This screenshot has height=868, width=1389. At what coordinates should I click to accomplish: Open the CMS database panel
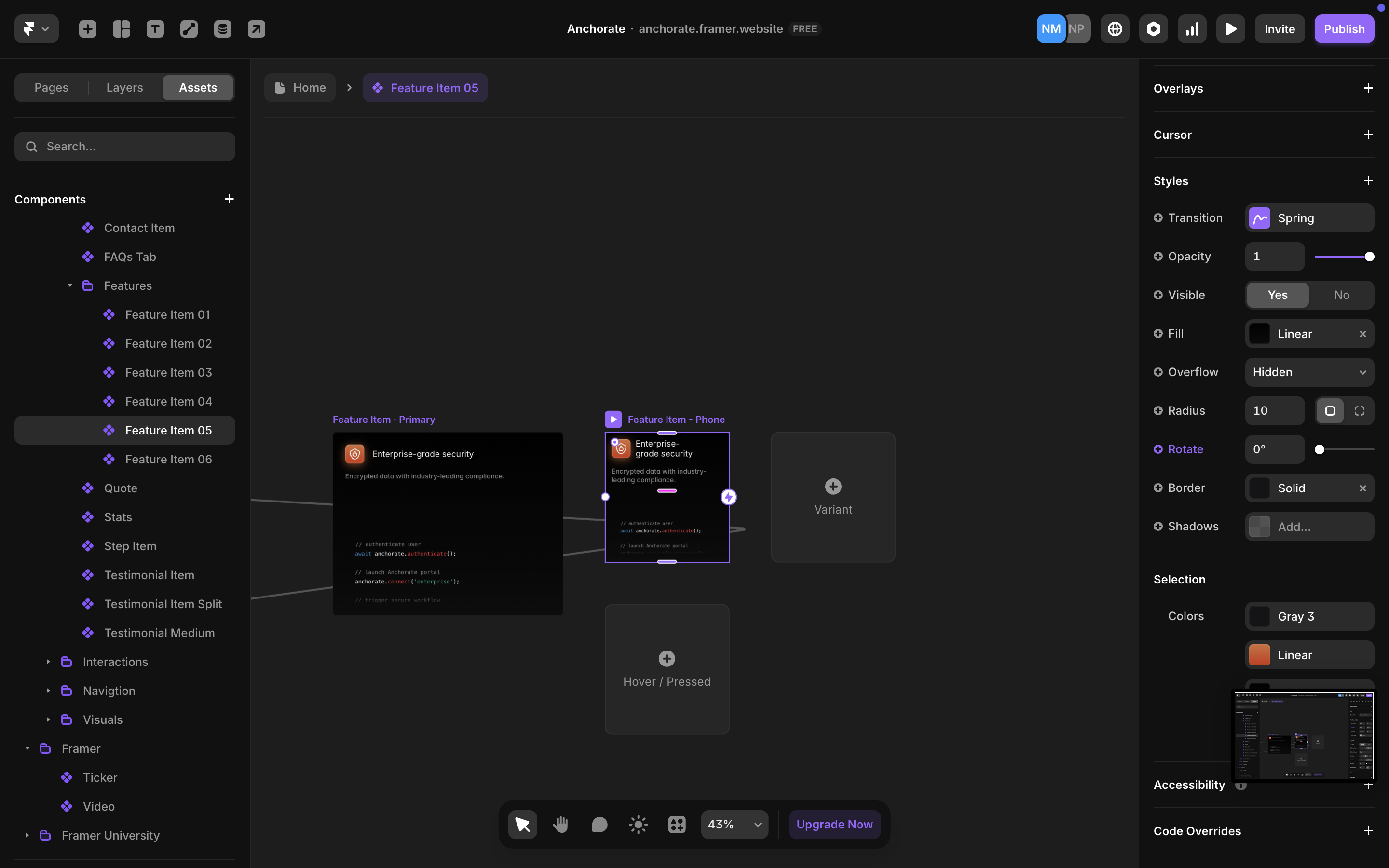click(223, 28)
